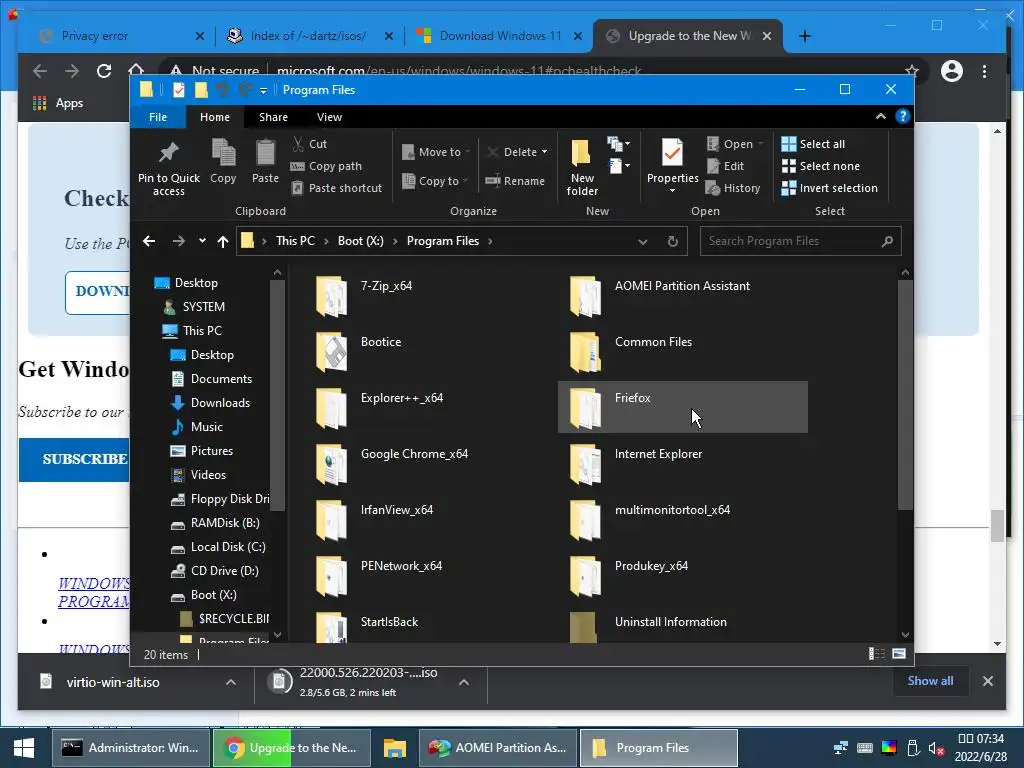The width and height of the screenshot is (1024, 768).
Task: Click refresh icon in Explorer address bar
Action: [x=673, y=241]
